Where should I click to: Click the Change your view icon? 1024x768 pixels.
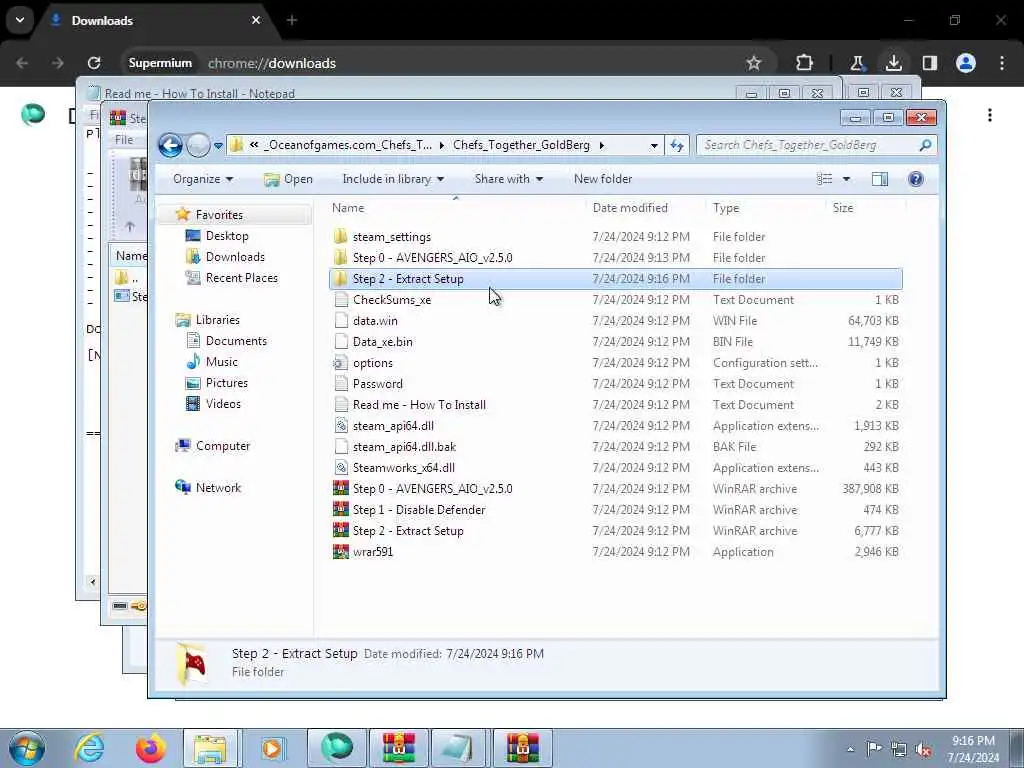point(824,179)
